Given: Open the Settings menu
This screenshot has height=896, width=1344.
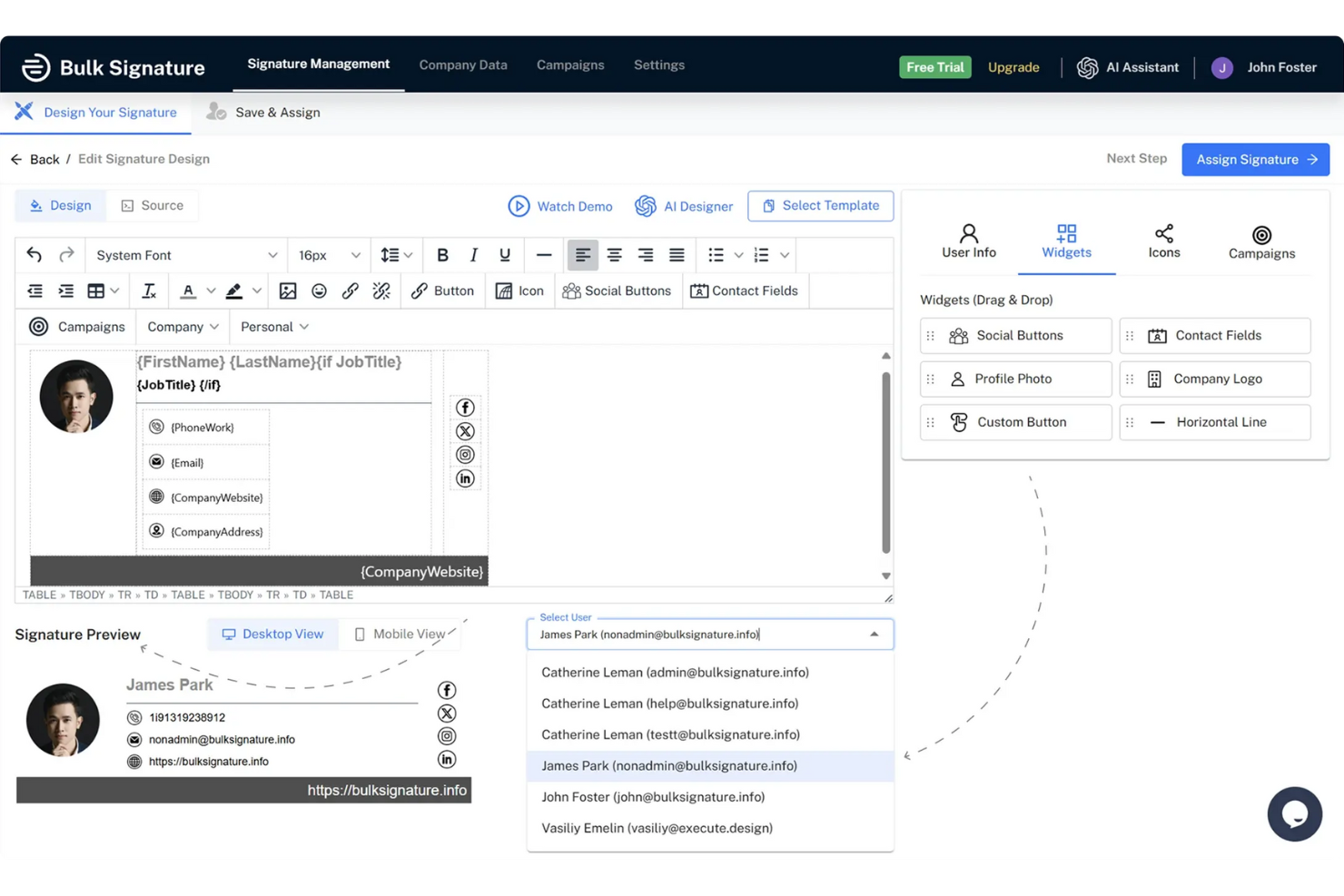Looking at the screenshot, I should 659,65.
